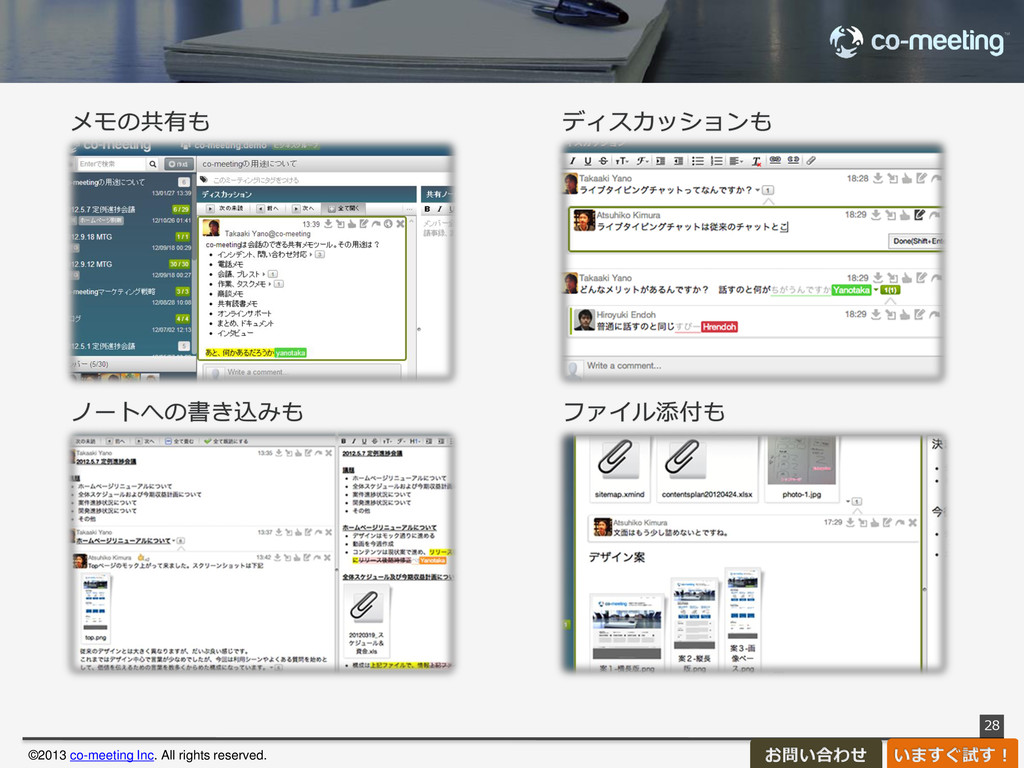Click the slide page number 28
Viewport: 1024px width, 768px height.
pos(991,725)
